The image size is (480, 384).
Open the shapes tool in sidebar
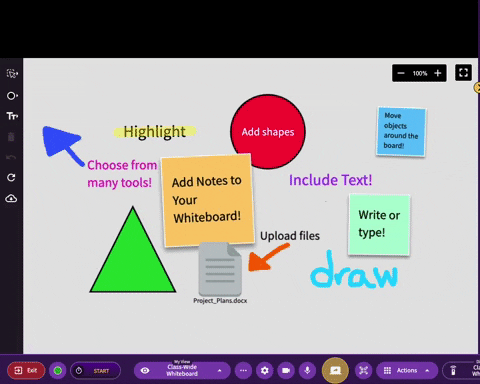coord(12,96)
